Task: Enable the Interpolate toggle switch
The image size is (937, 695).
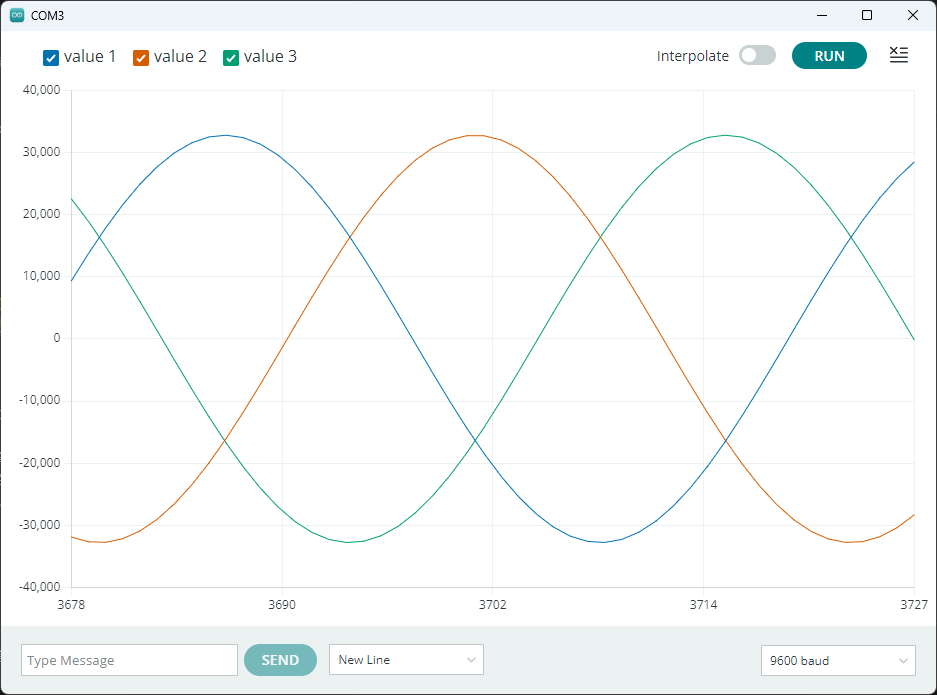Action: [x=757, y=56]
